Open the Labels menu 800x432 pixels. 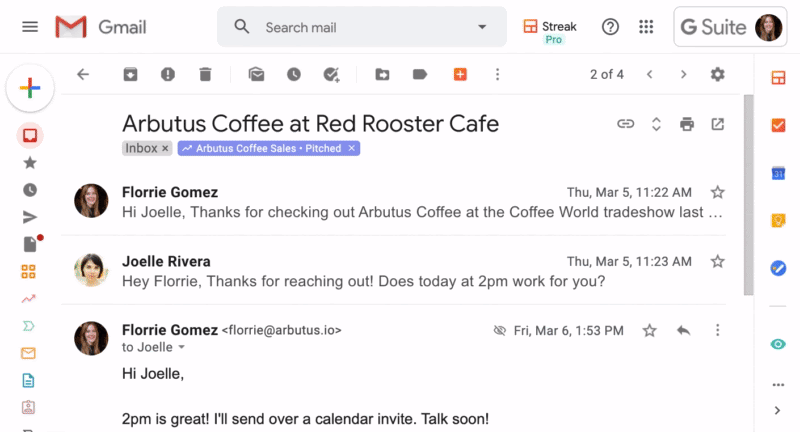420,74
